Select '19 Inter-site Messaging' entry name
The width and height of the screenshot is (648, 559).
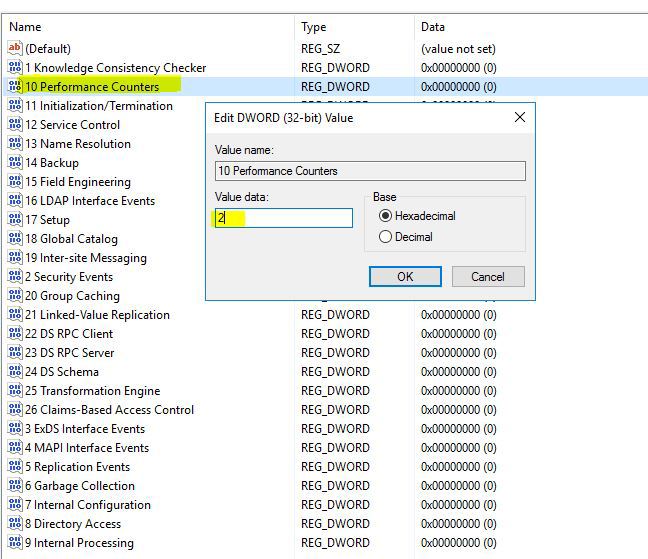coord(86,258)
